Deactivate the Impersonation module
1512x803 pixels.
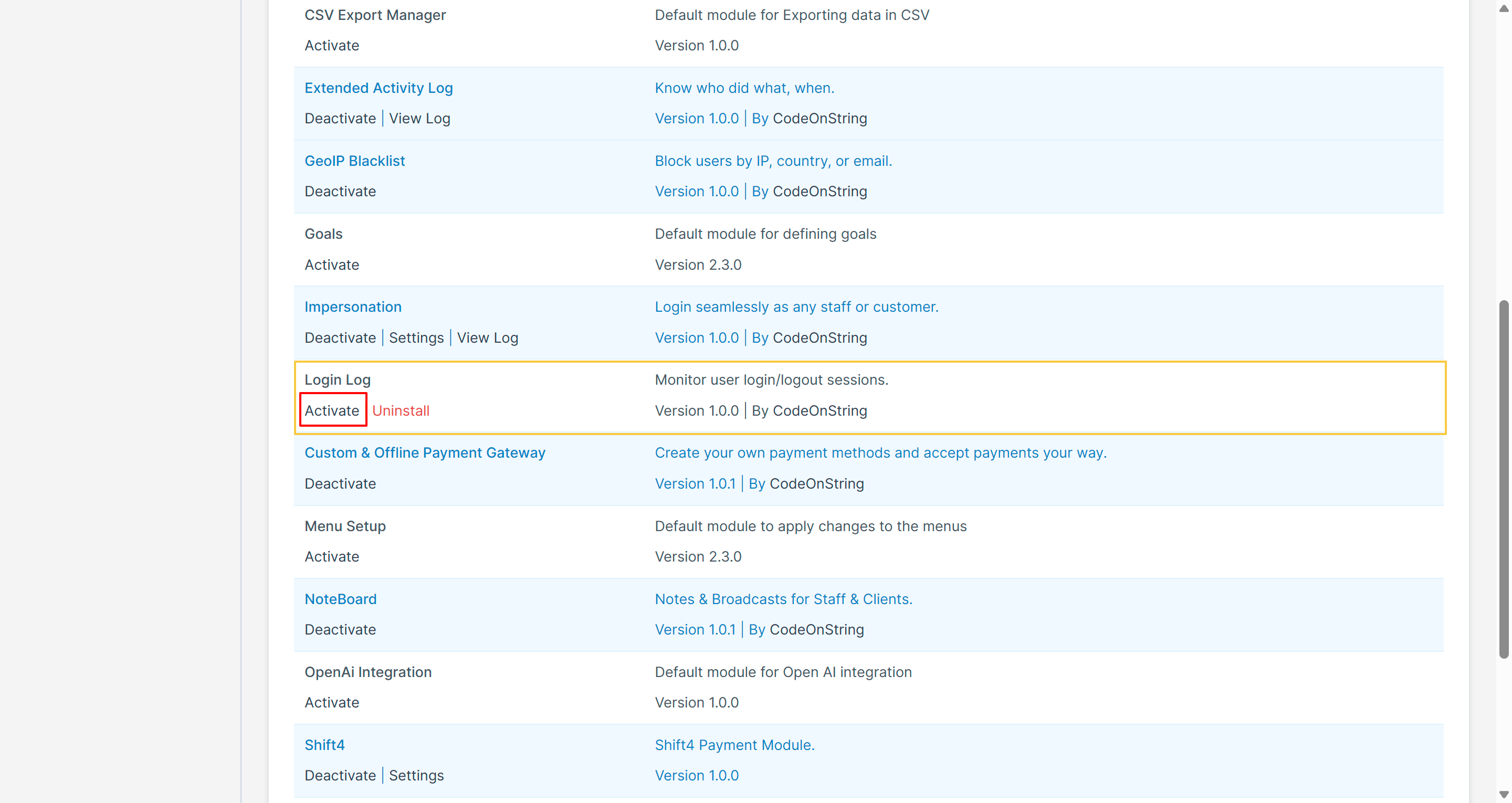pos(340,337)
